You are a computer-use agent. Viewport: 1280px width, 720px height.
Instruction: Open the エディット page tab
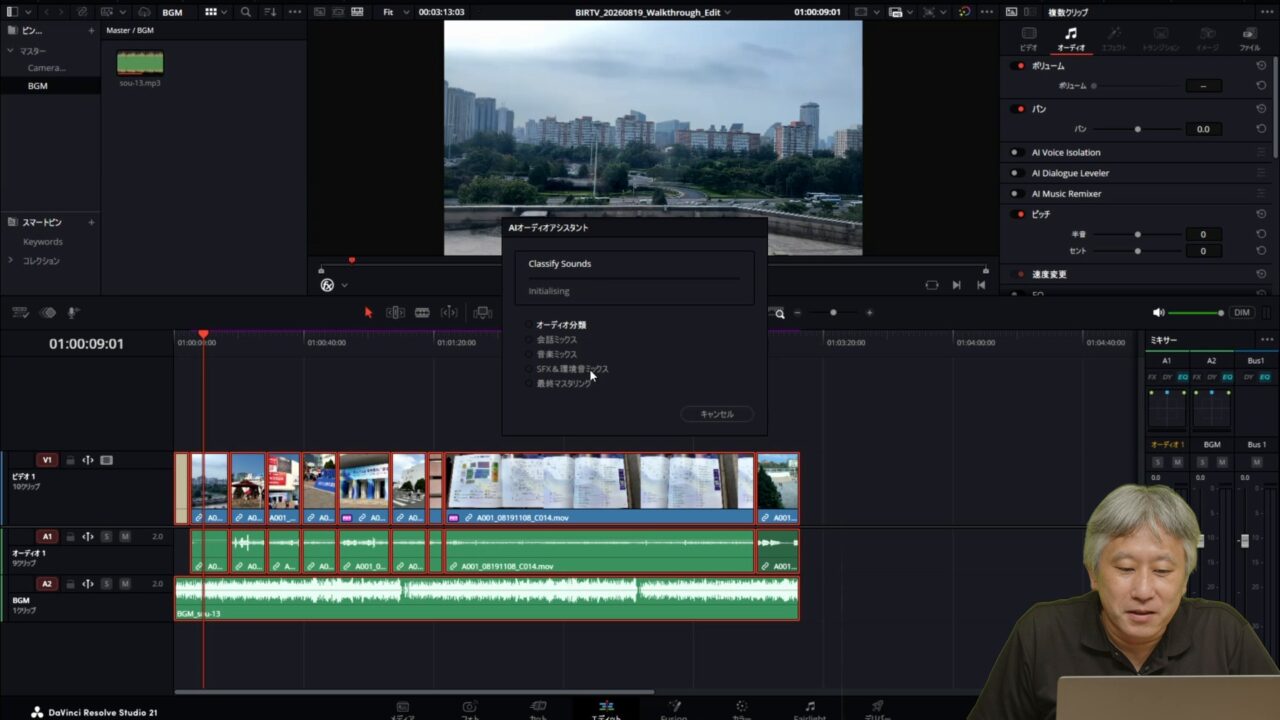tap(606, 709)
